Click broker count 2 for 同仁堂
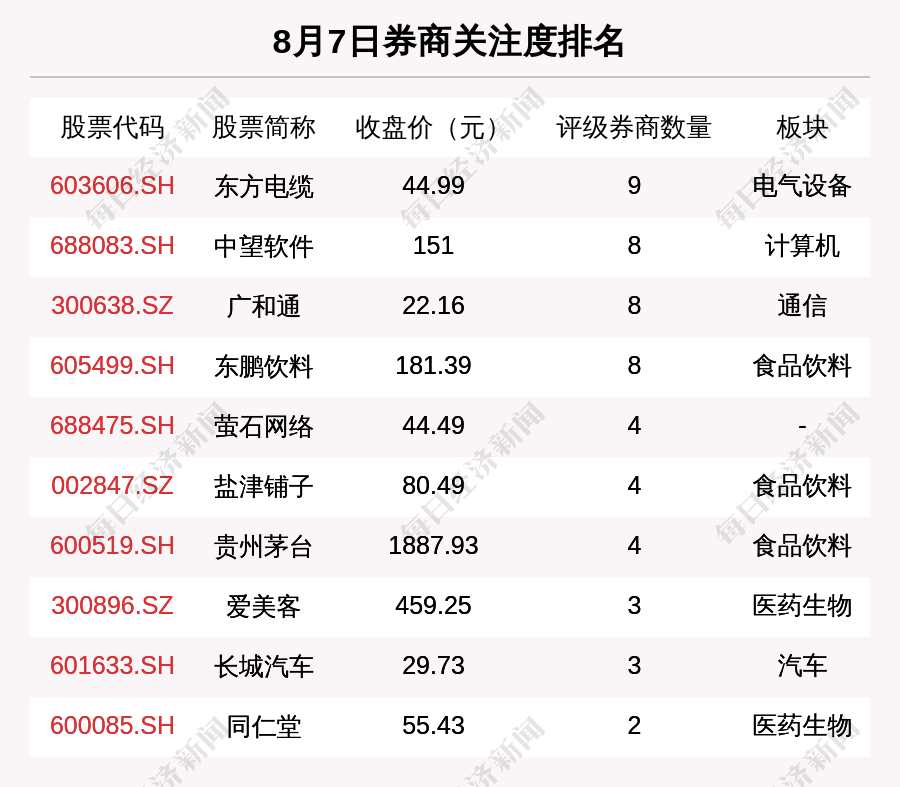The image size is (900, 787). pyautogui.click(x=634, y=726)
